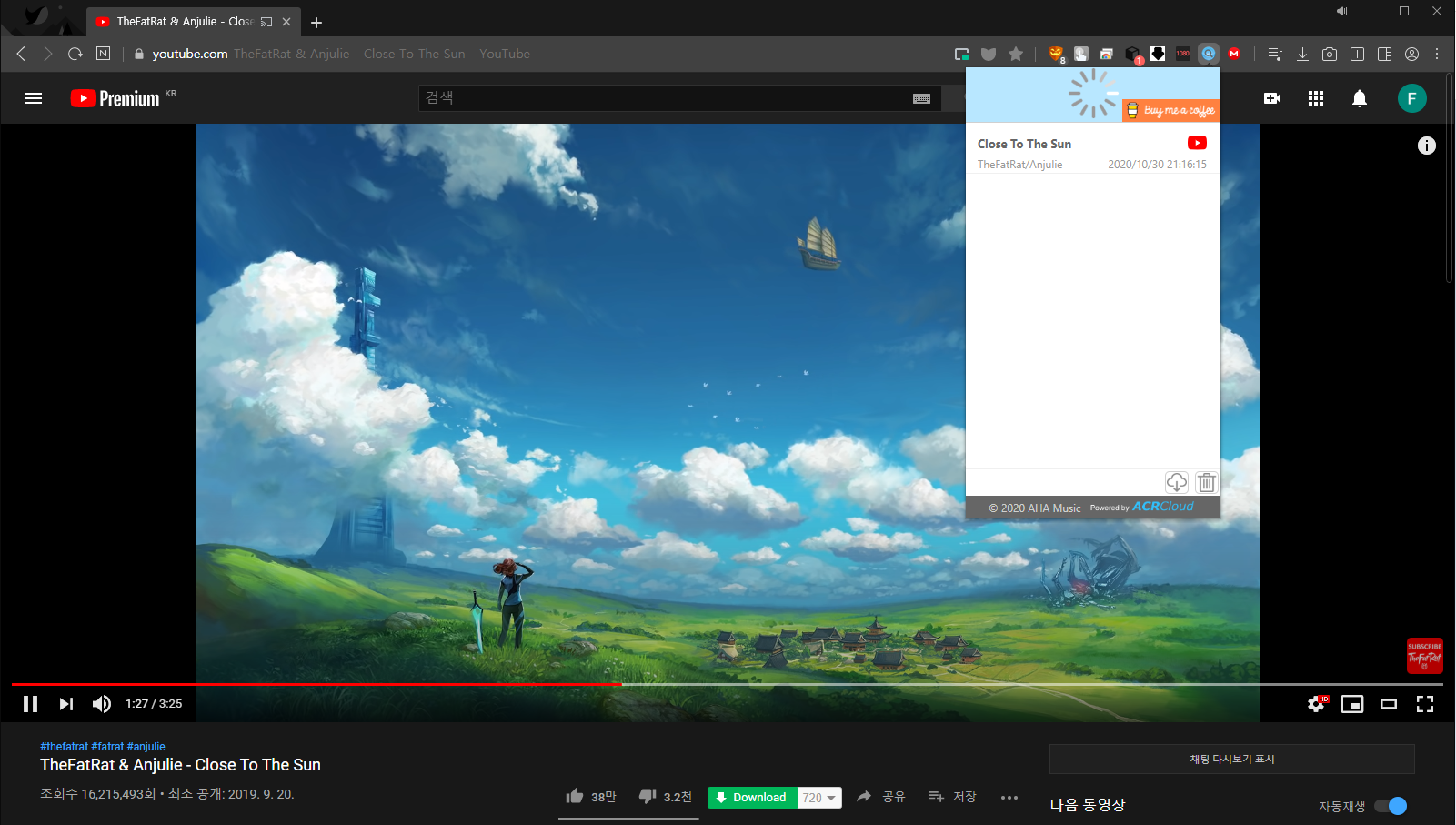This screenshot has width=1456, height=825.
Task: Dislike the video with thumbs down
Action: (665, 797)
